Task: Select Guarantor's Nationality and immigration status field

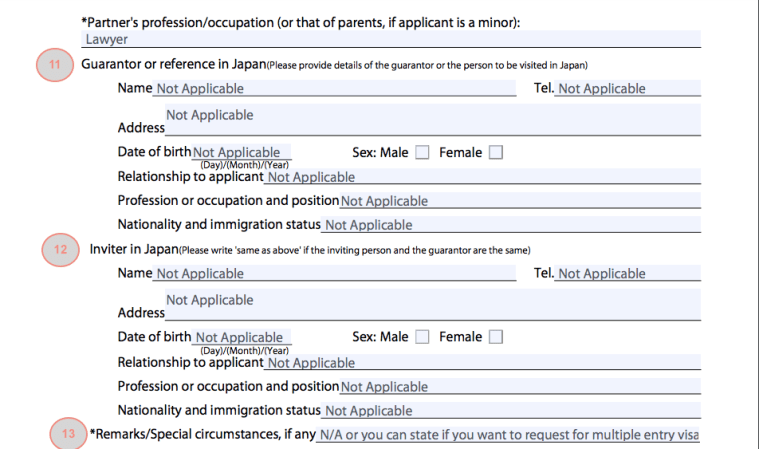Action: coord(510,225)
